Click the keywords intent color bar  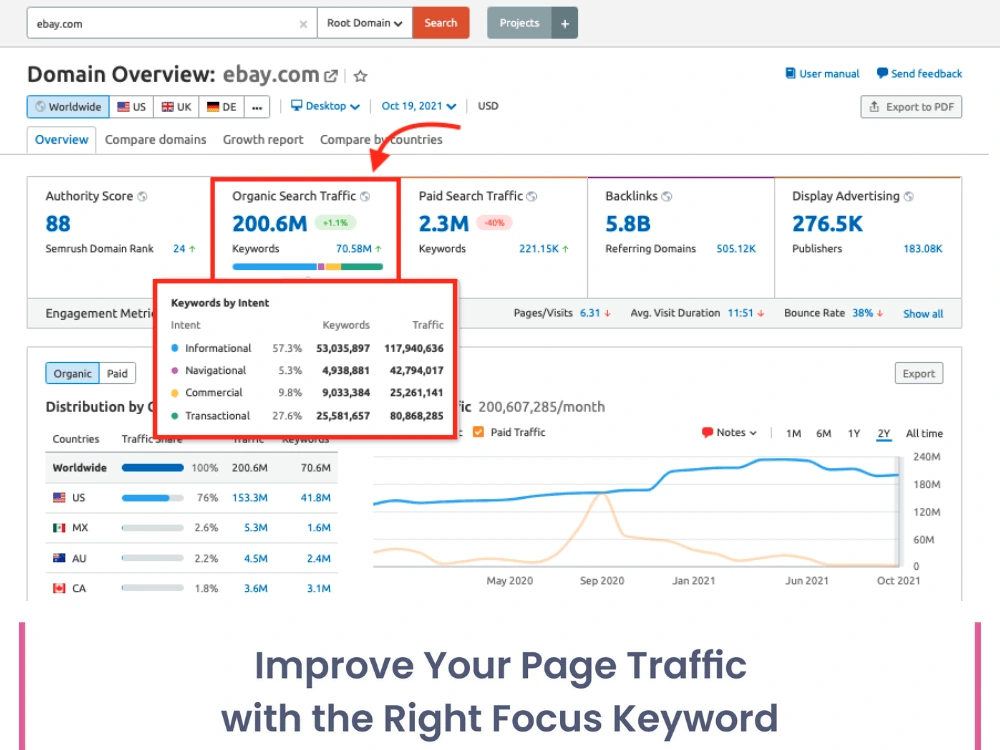tap(307, 267)
